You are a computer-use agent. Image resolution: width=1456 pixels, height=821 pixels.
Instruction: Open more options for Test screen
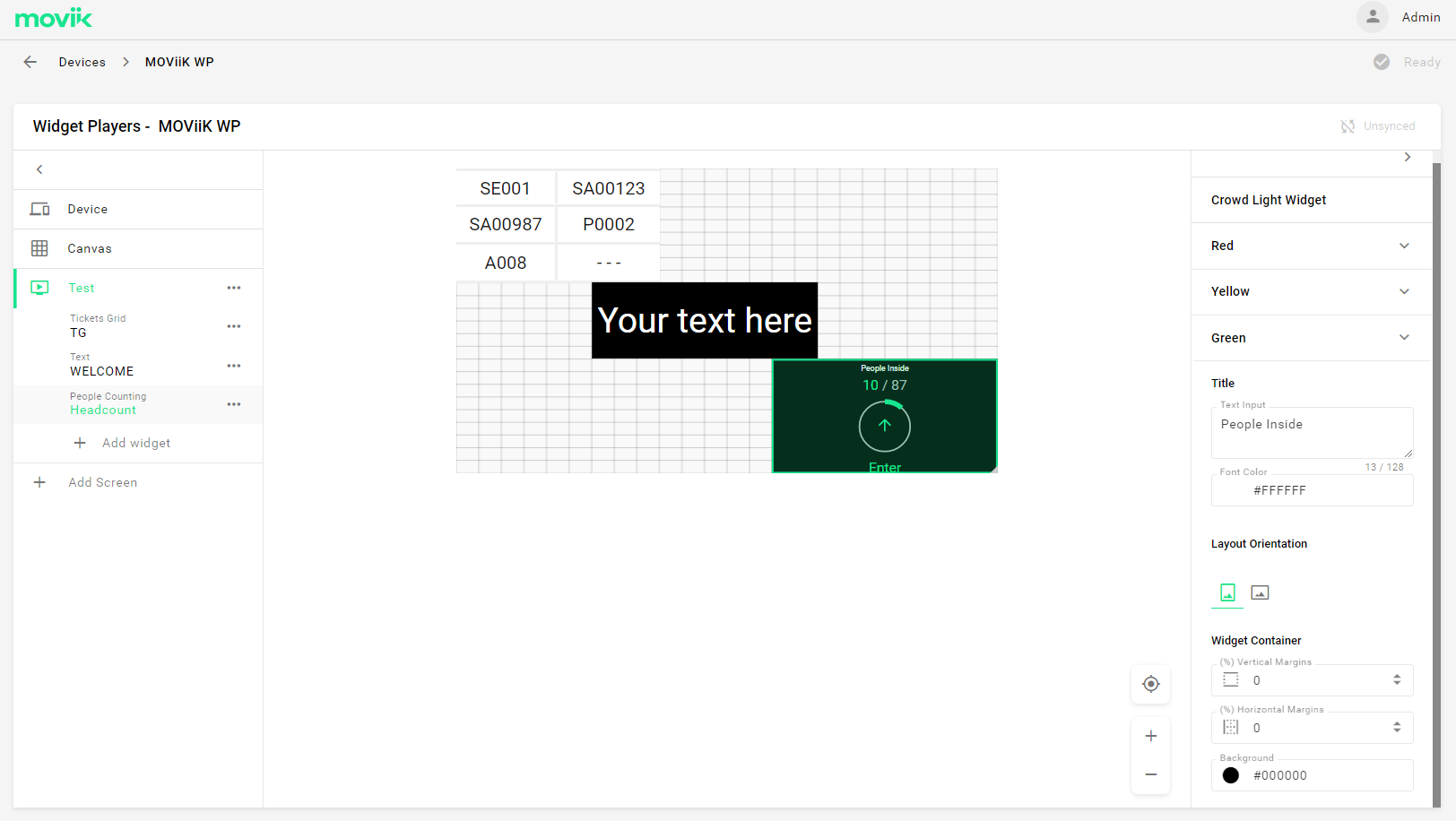coord(234,288)
